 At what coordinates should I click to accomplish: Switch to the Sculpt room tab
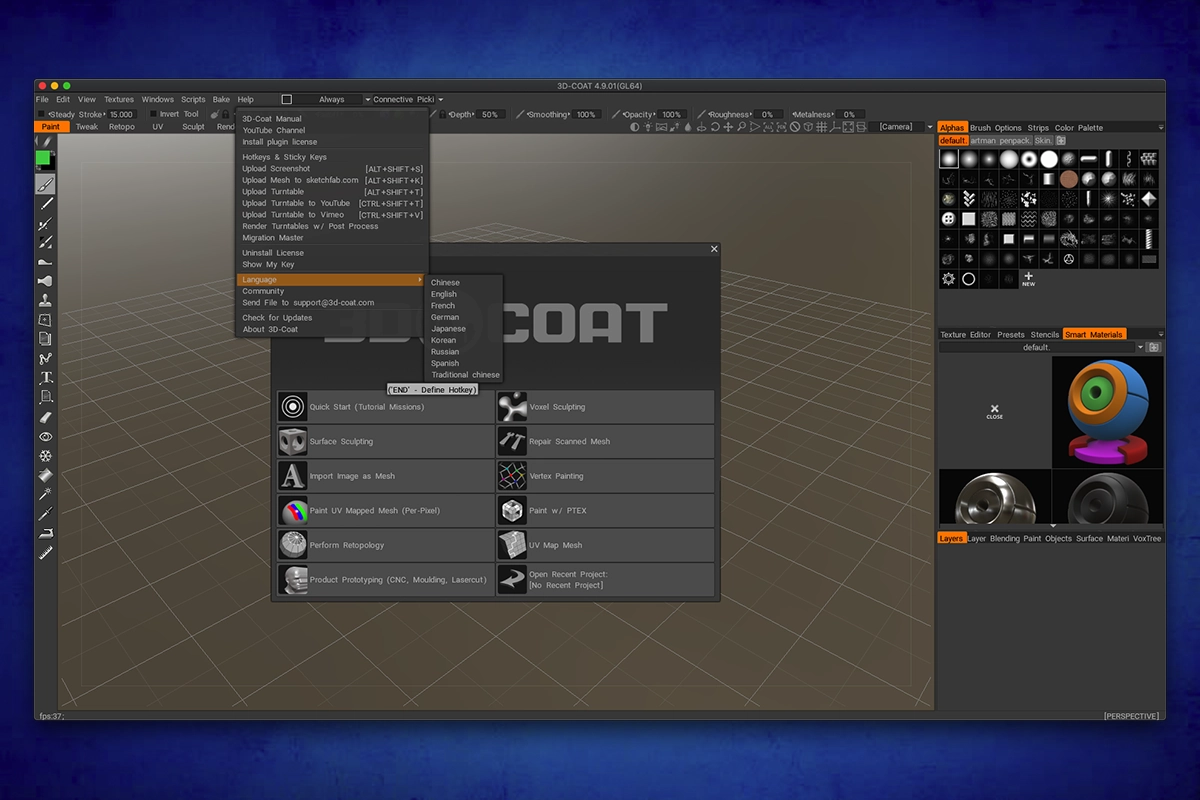pos(193,127)
